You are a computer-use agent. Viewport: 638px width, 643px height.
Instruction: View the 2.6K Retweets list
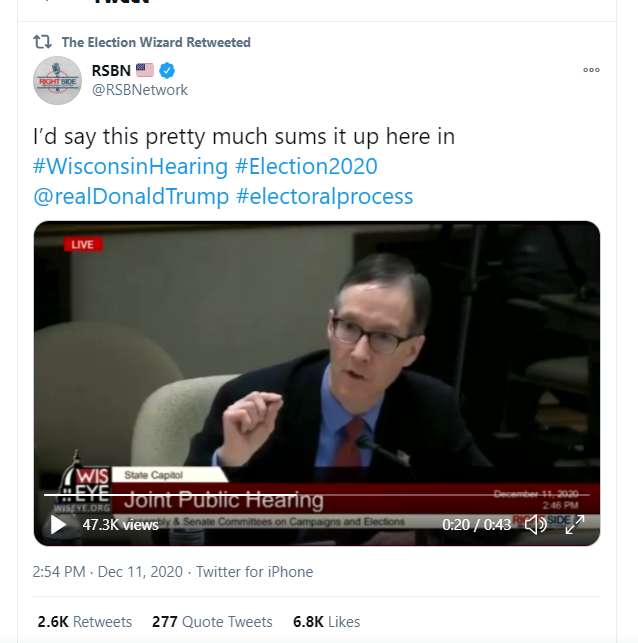tap(85, 621)
